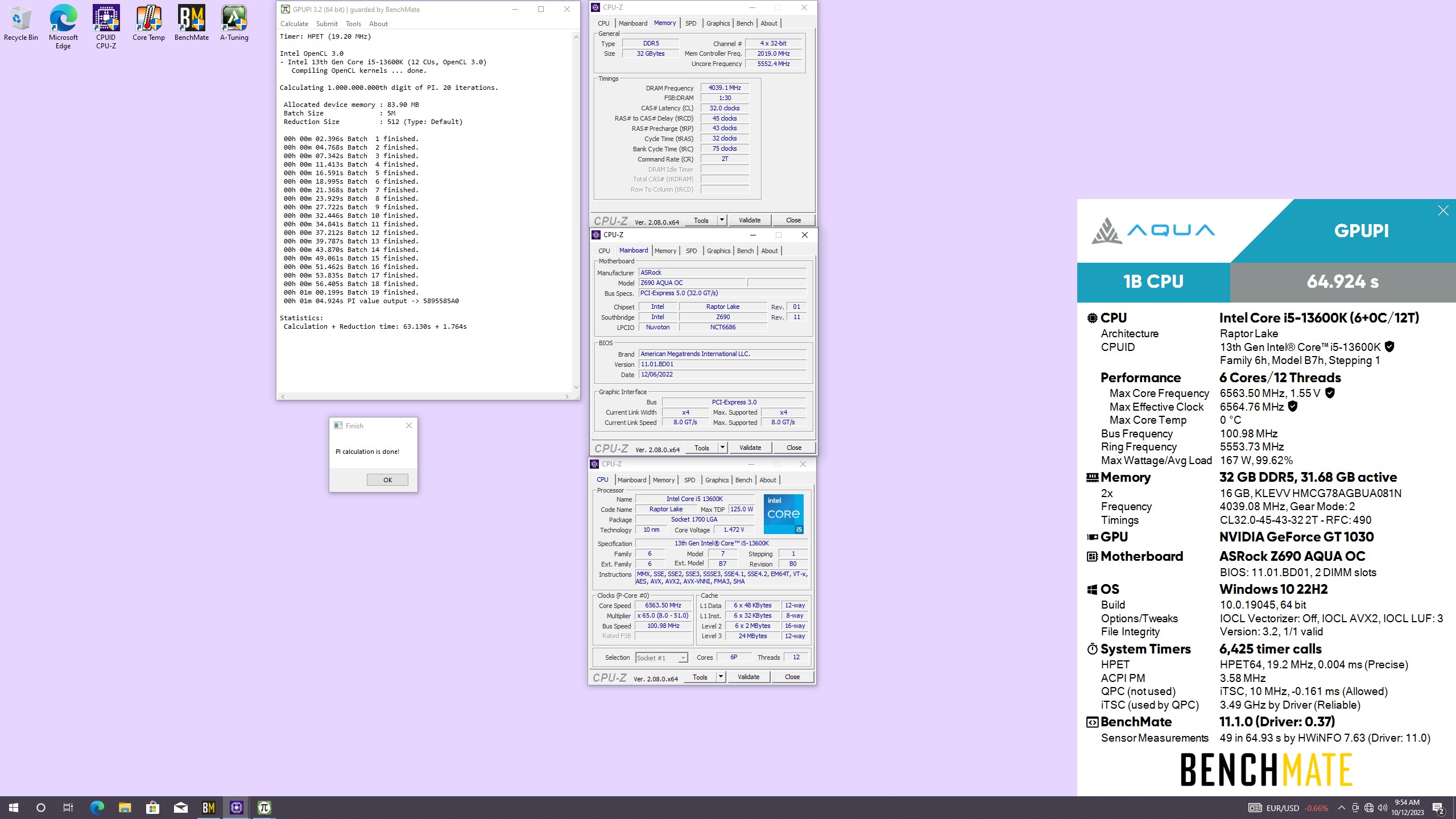Click the Windows Start button
The width and height of the screenshot is (1456, 819).
coord(14,808)
